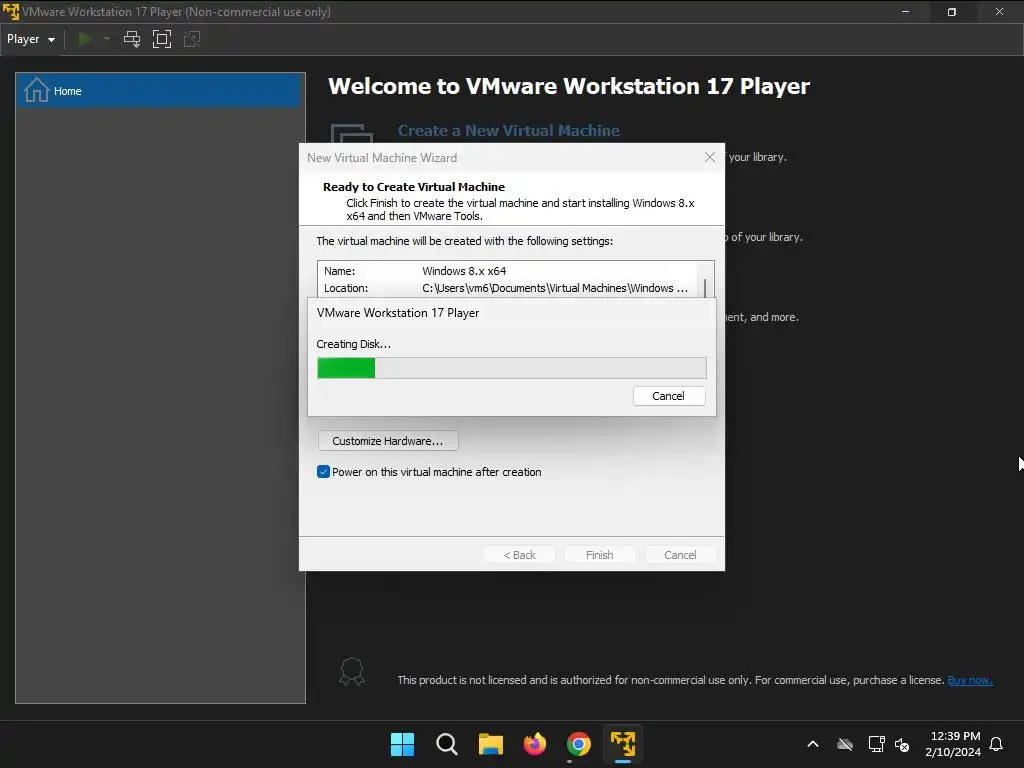Screen dimensions: 1024x768
Task: Open the notifications bell icon
Action: tap(996, 744)
